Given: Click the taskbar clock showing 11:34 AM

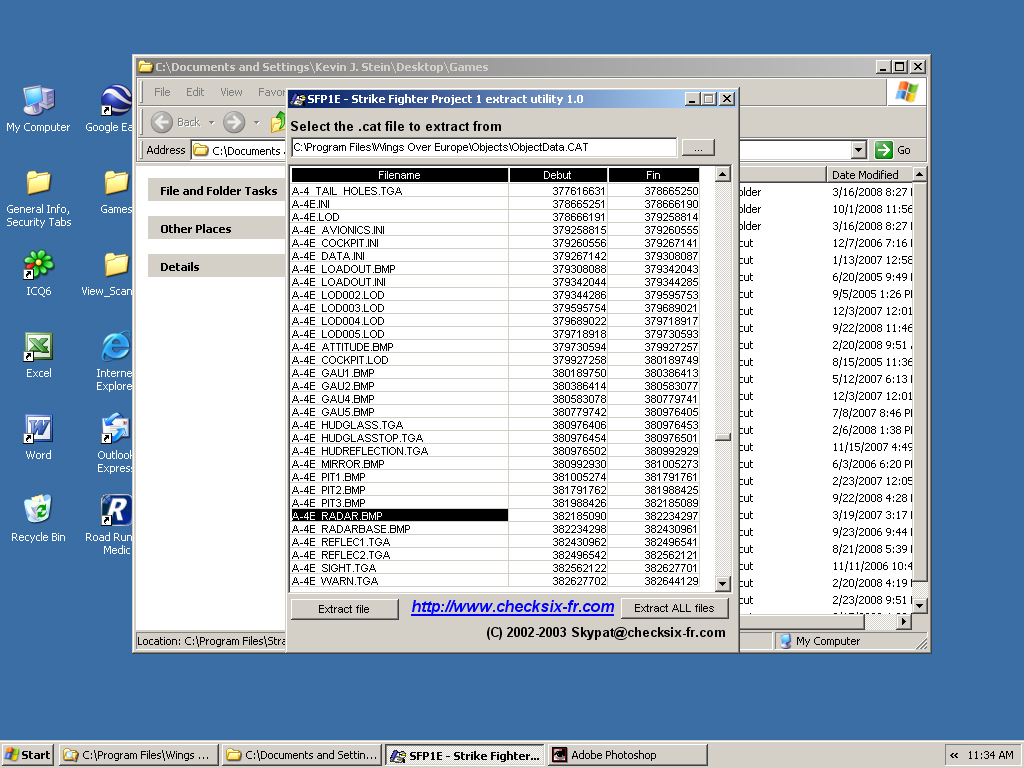Looking at the screenshot, I should (x=990, y=755).
